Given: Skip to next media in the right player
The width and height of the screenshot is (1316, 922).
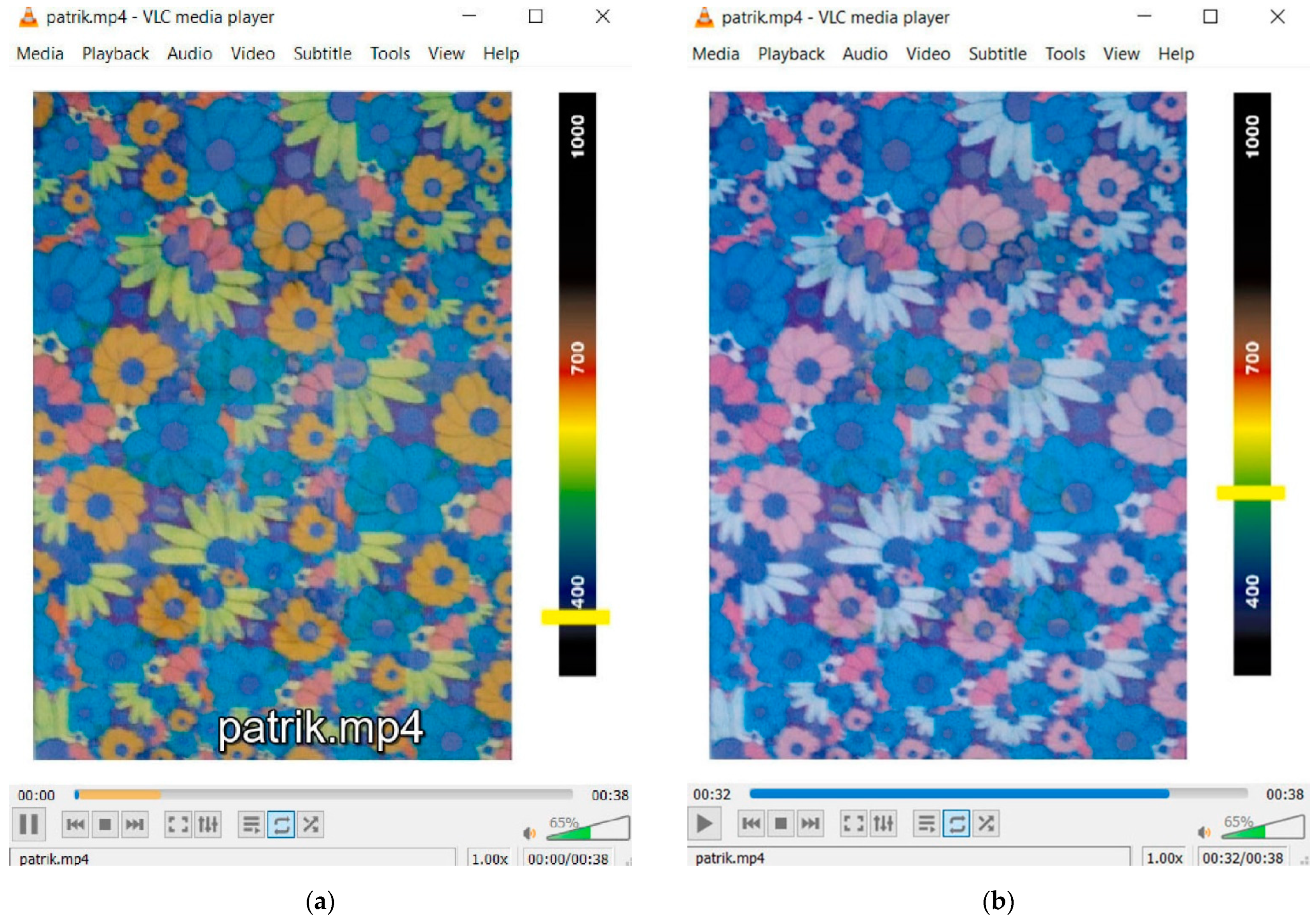Looking at the screenshot, I should [x=810, y=823].
